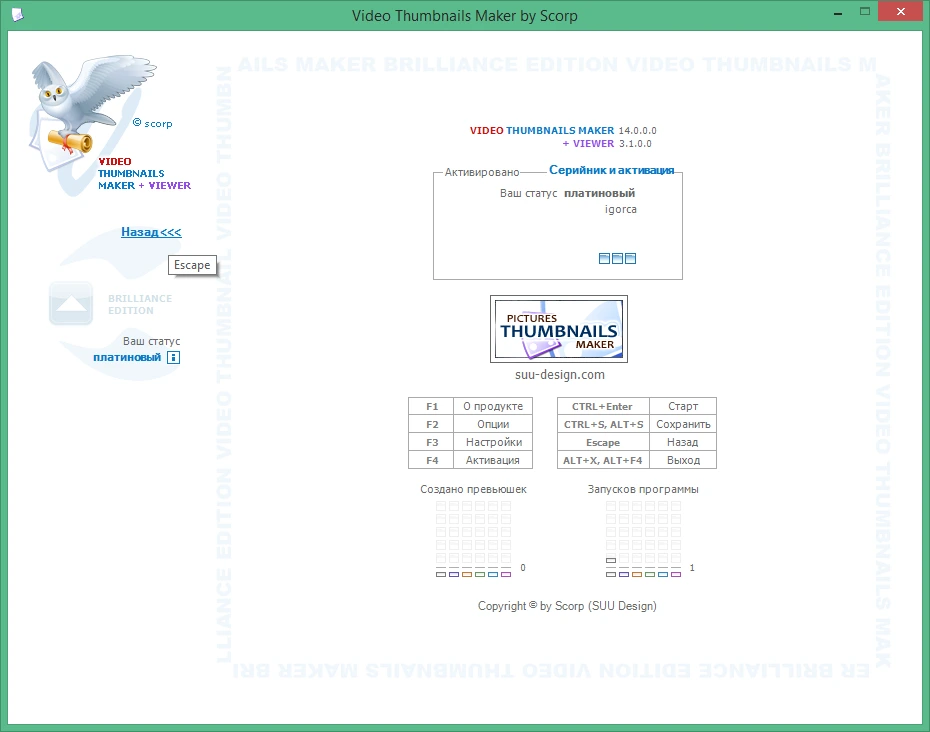Viewport: 930px width, 732px height.
Task: Click the first blue square in activation box
Action: tap(604, 259)
